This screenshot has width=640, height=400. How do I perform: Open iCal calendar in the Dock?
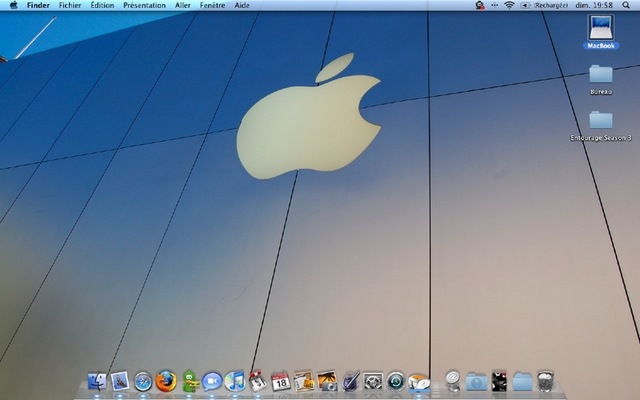281,381
